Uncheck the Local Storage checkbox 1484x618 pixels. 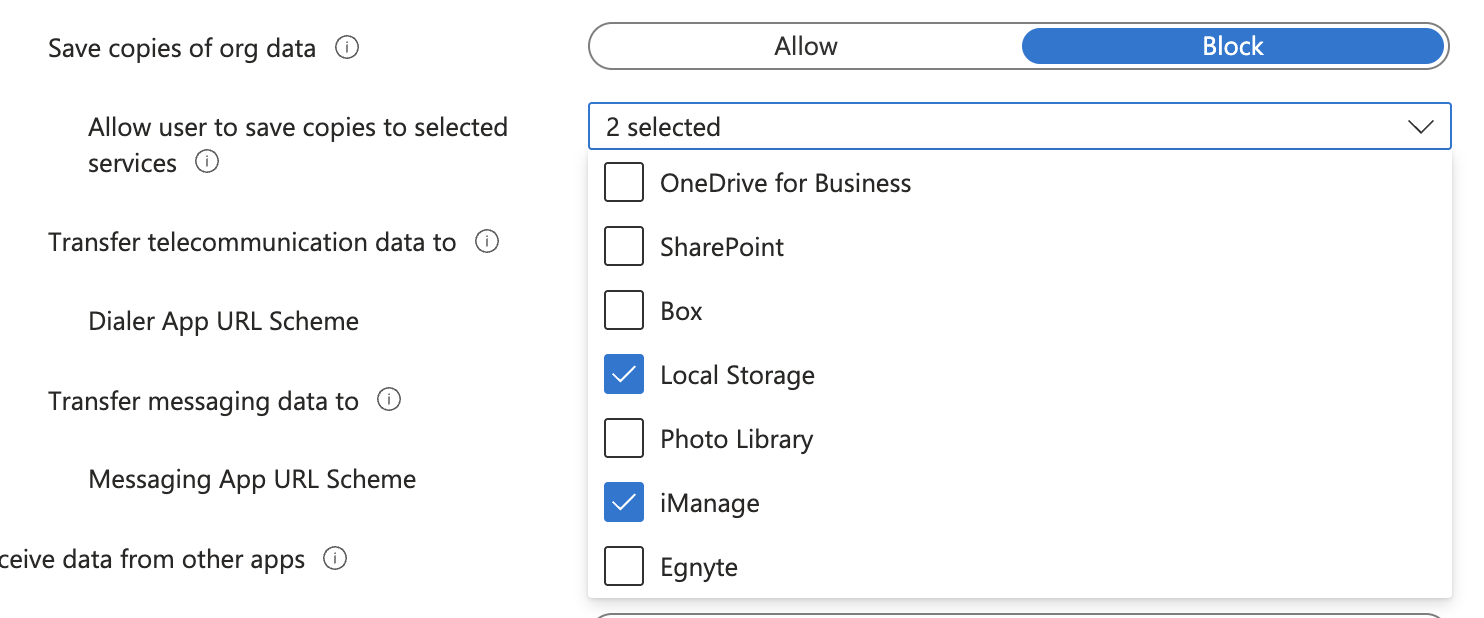click(x=624, y=375)
